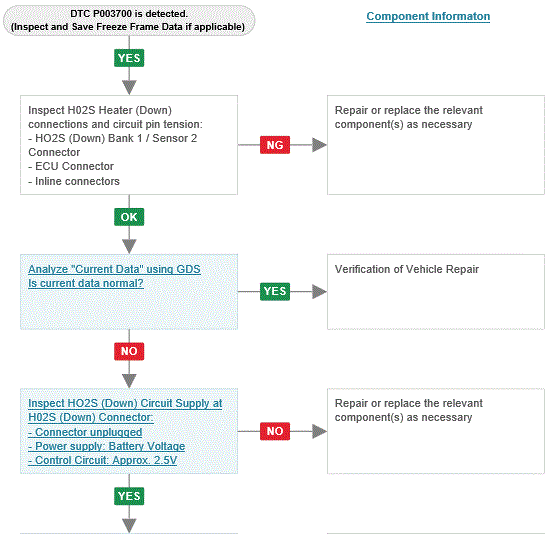This screenshot has height=534, width=552.
Task: Select the DTC P003700 is detected header box
Action: point(129,20)
